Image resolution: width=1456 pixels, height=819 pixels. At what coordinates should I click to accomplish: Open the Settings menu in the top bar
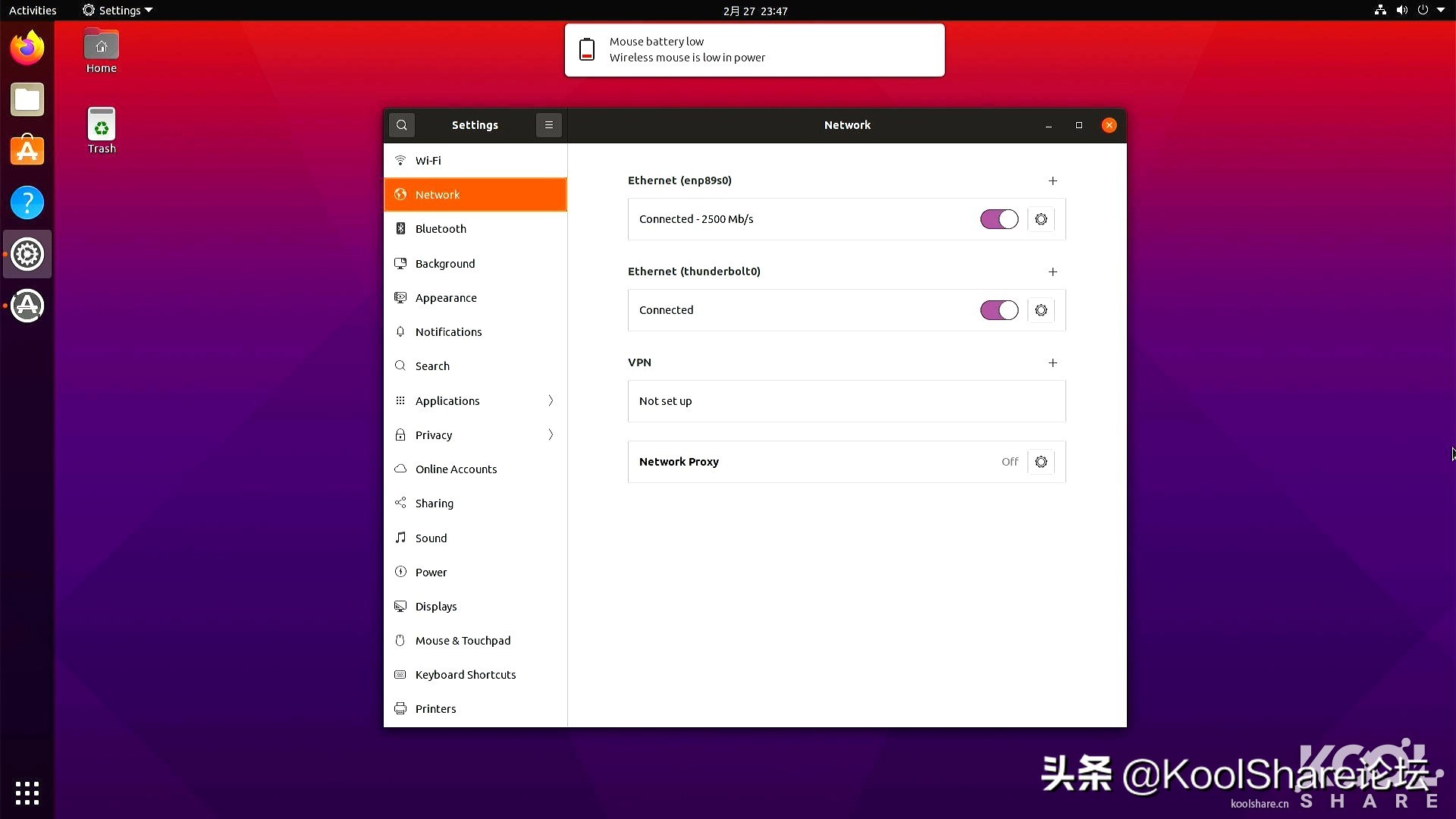[116, 10]
